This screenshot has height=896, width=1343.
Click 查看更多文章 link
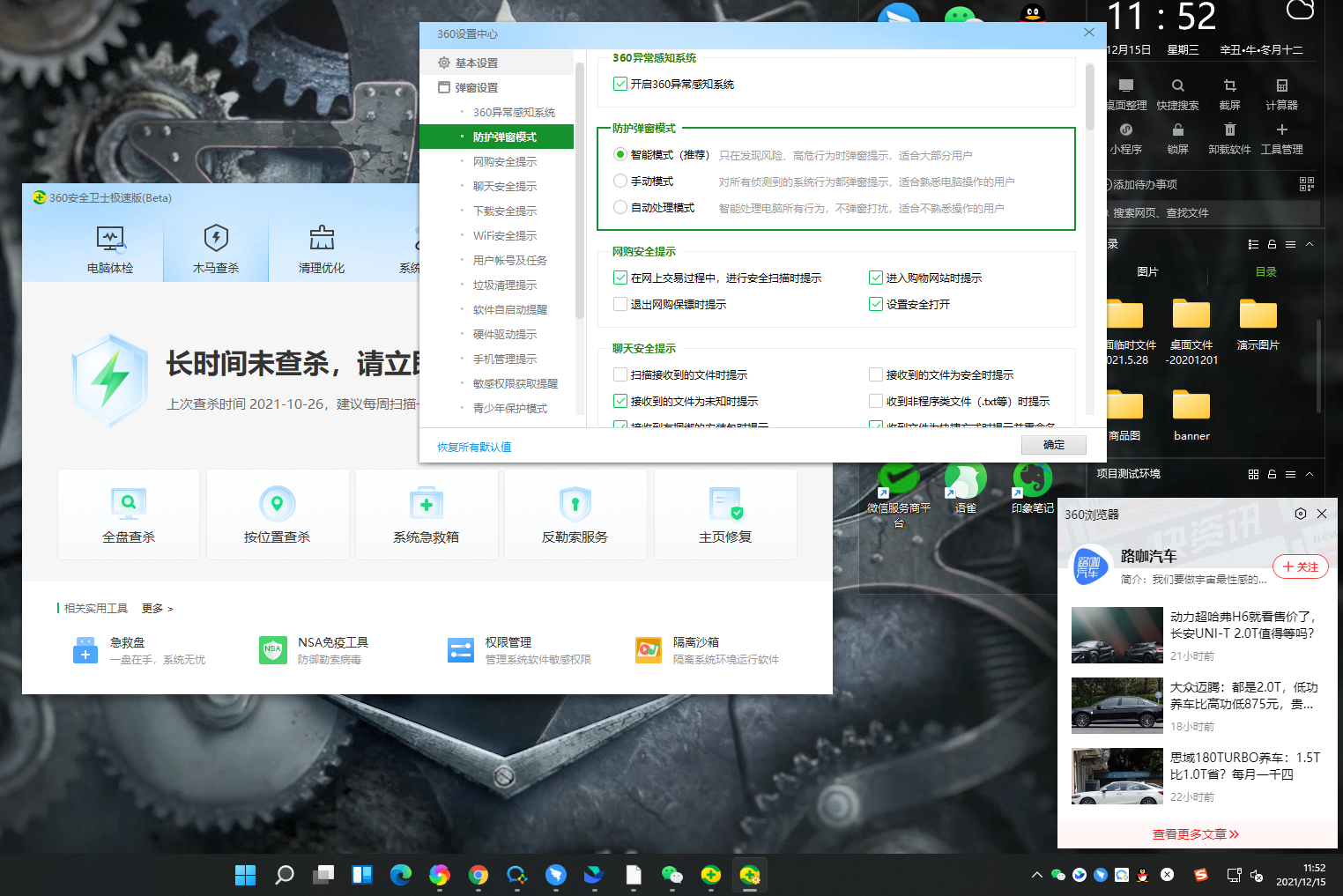1195,834
